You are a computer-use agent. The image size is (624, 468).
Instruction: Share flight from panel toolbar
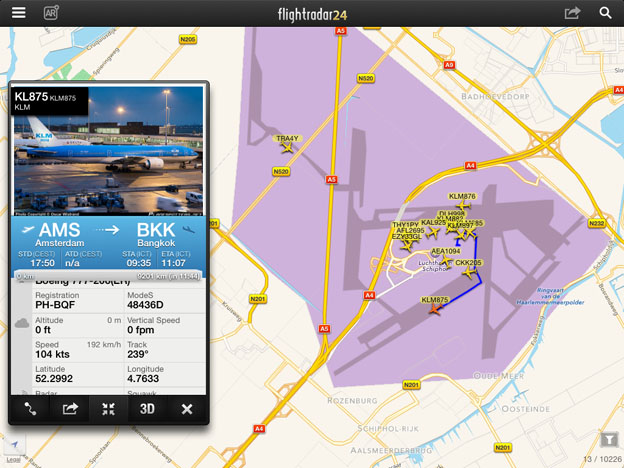pos(70,409)
